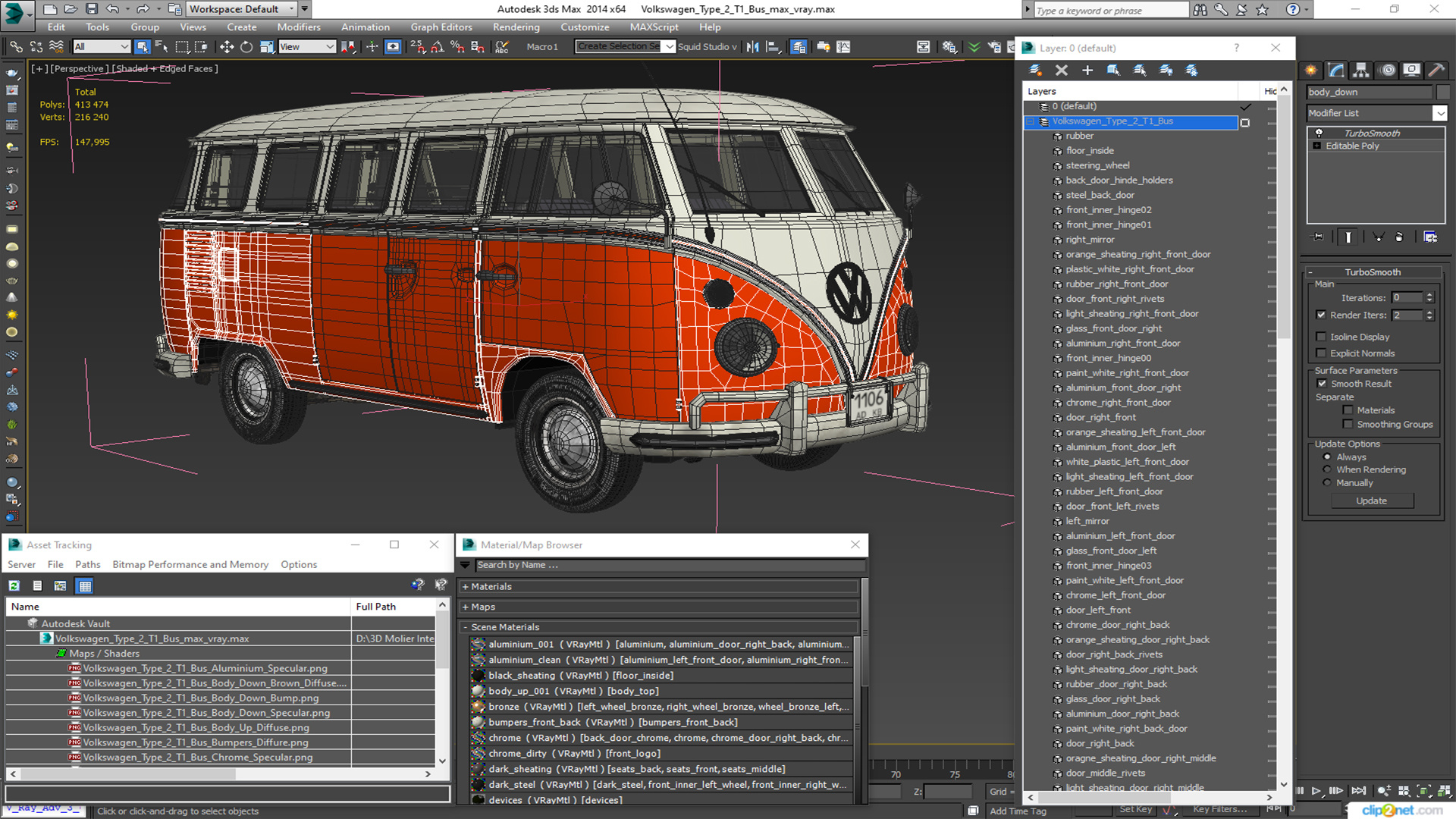Screen dimensions: 1456x819
Task: Click the Set Key button
Action: (x=1135, y=809)
